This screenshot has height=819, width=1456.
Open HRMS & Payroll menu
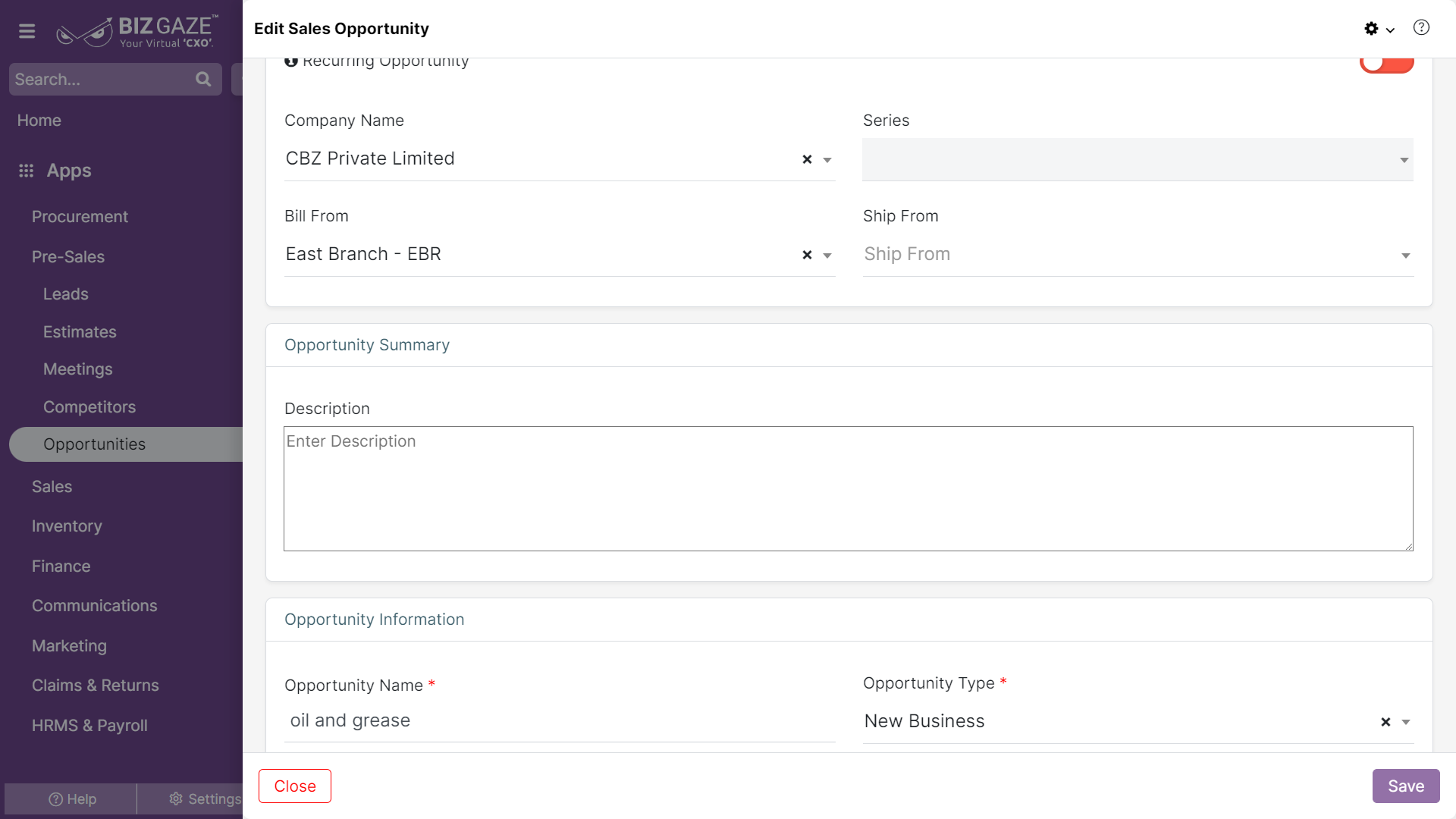pyautogui.click(x=89, y=726)
